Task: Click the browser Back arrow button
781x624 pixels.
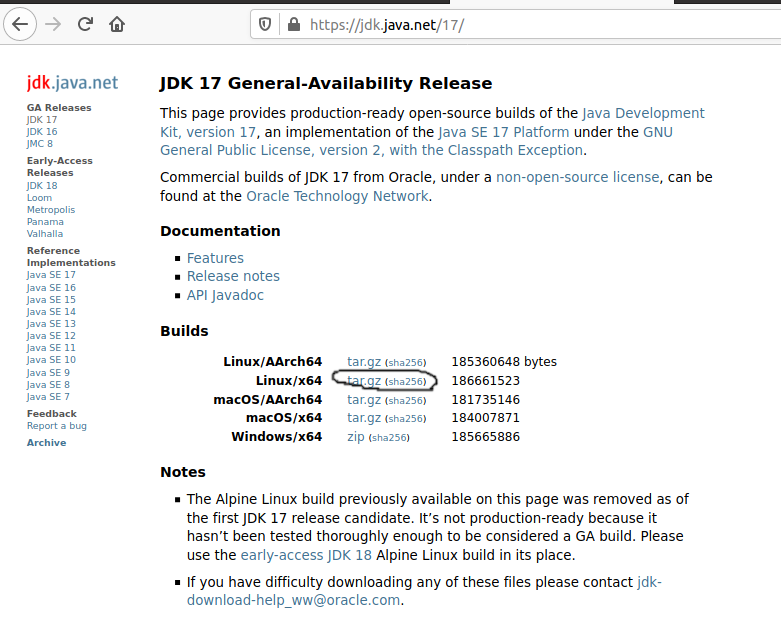Action: pos(20,24)
